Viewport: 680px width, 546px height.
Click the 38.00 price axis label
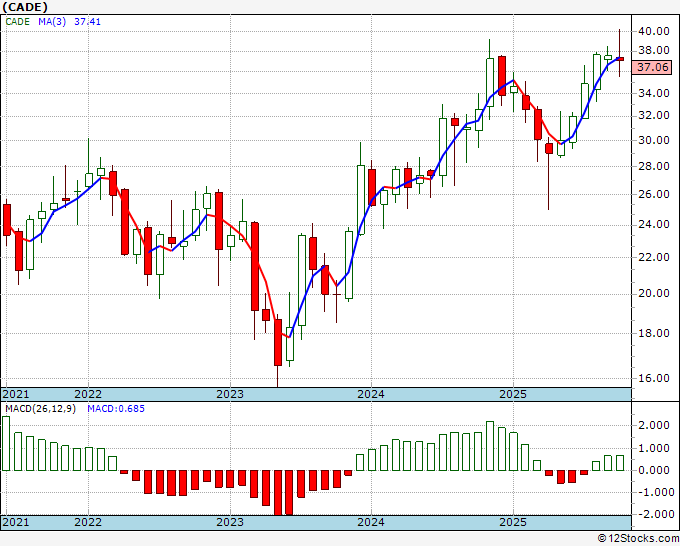coord(653,51)
